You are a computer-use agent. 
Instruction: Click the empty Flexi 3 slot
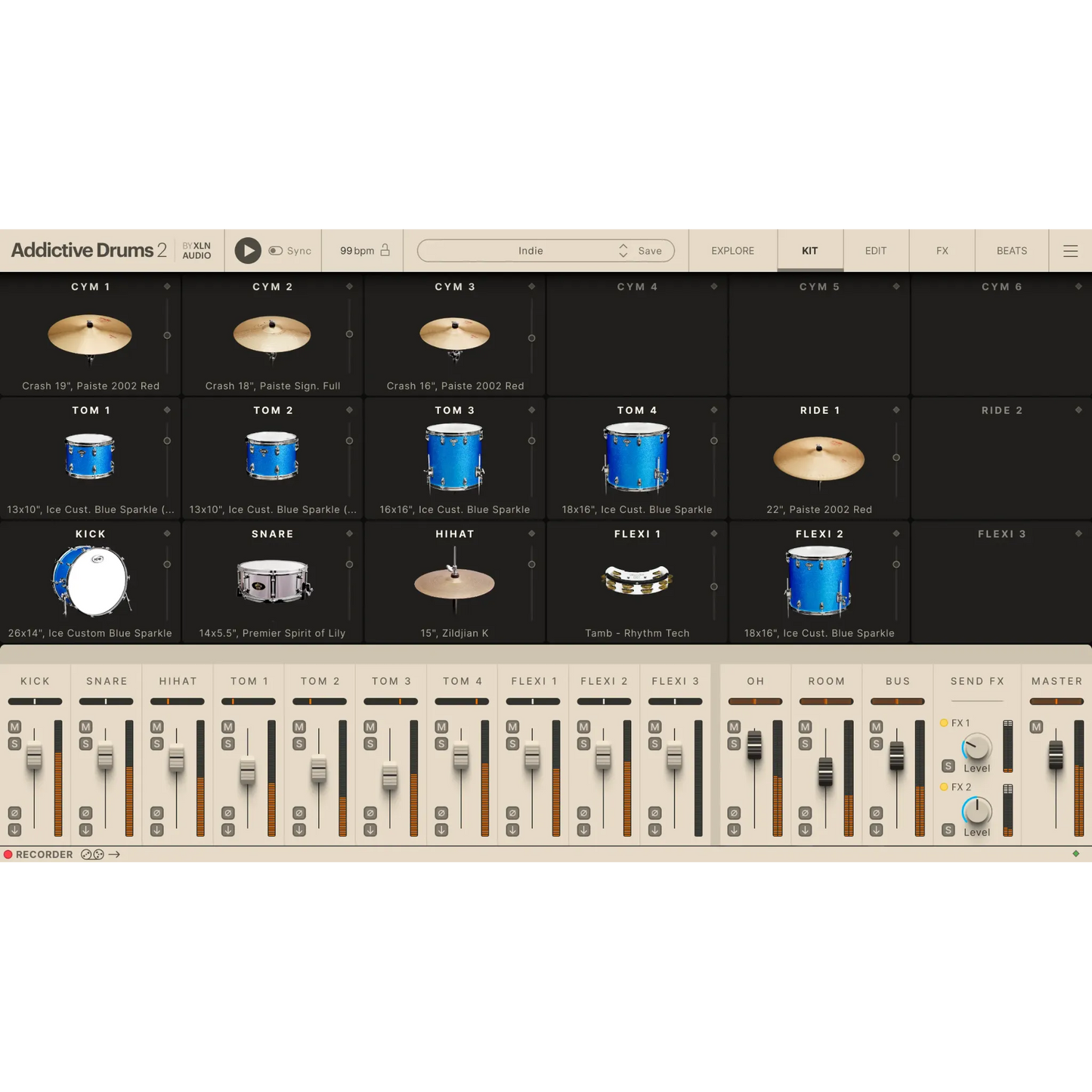click(x=1001, y=582)
